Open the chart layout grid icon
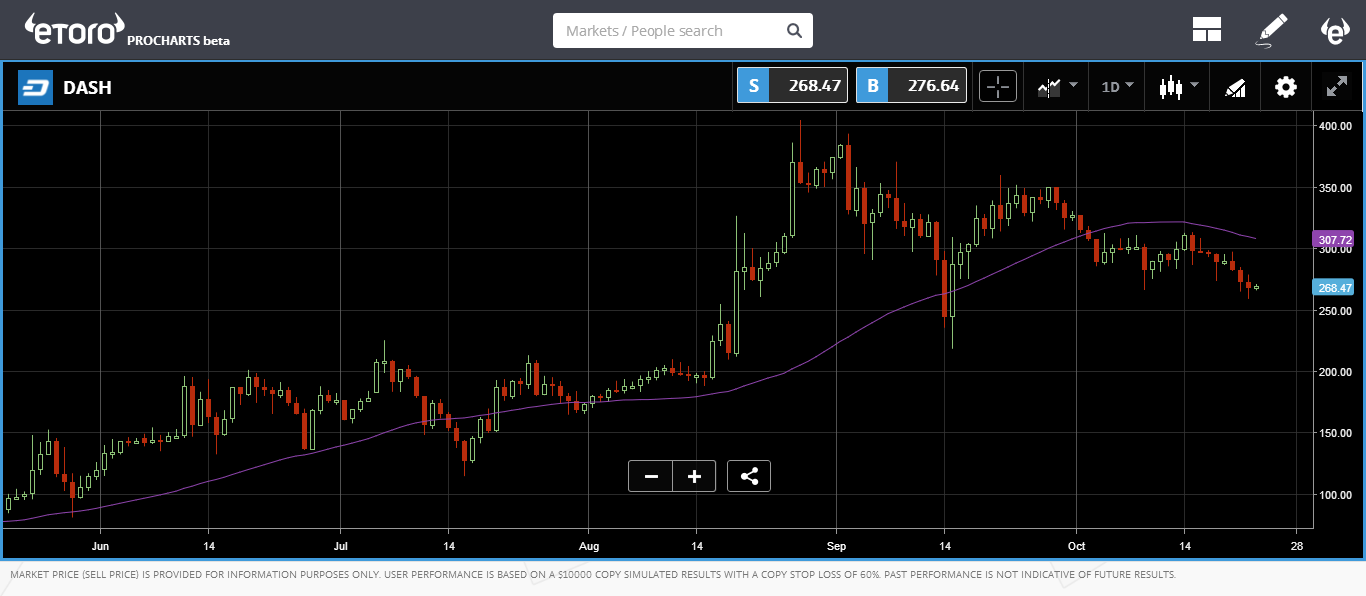 1207,30
